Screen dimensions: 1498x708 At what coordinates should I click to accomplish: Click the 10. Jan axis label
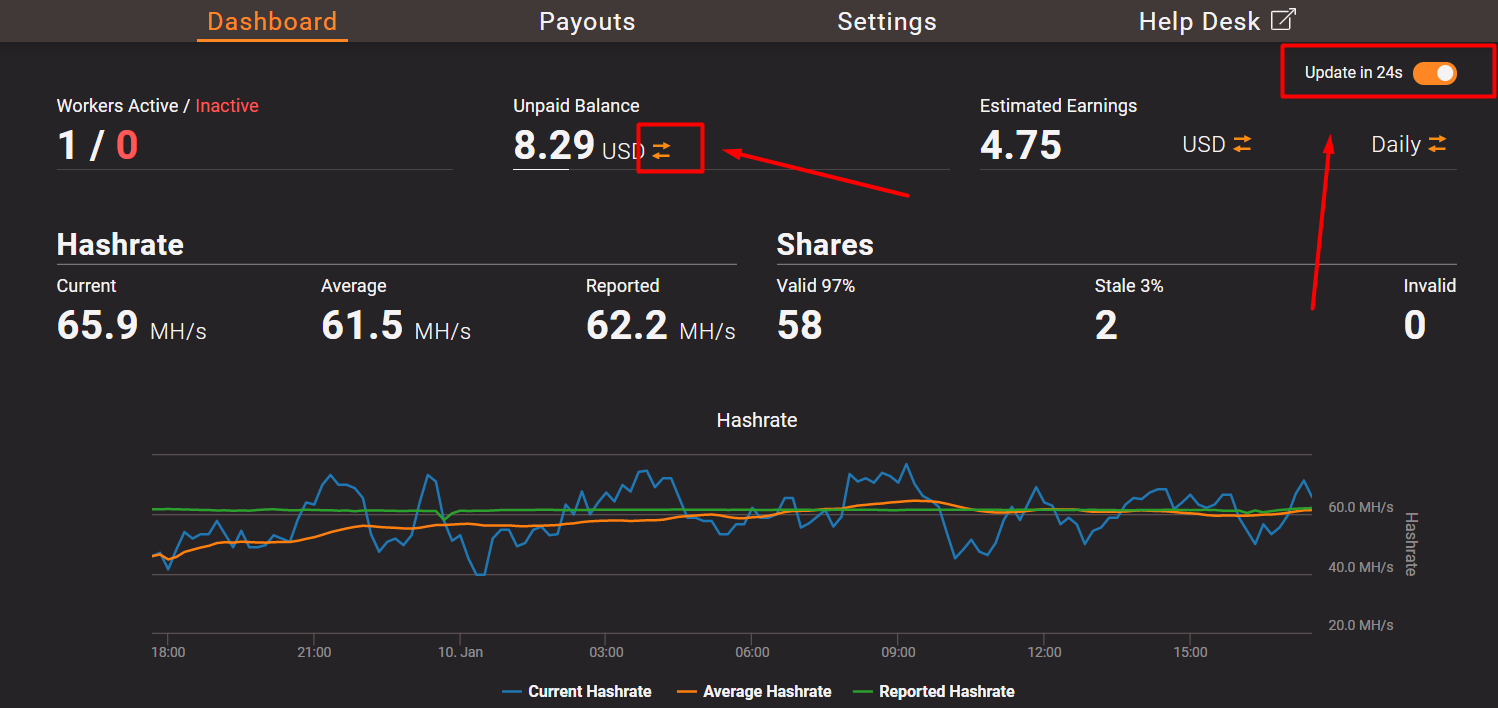460,652
